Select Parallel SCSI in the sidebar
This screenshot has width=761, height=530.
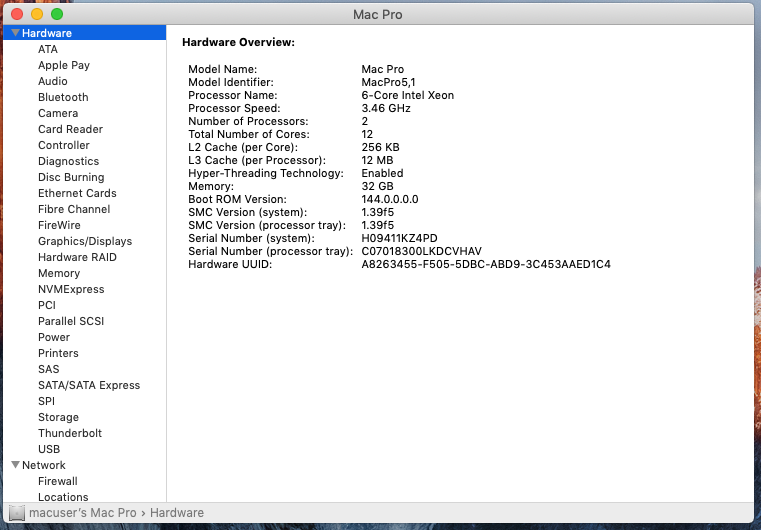[x=71, y=321]
